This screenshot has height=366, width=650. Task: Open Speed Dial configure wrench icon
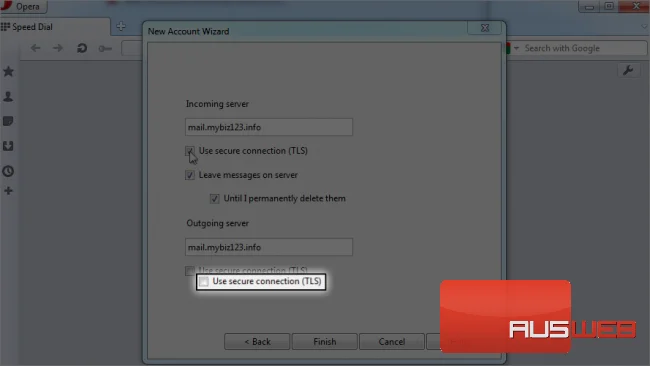pyautogui.click(x=628, y=70)
